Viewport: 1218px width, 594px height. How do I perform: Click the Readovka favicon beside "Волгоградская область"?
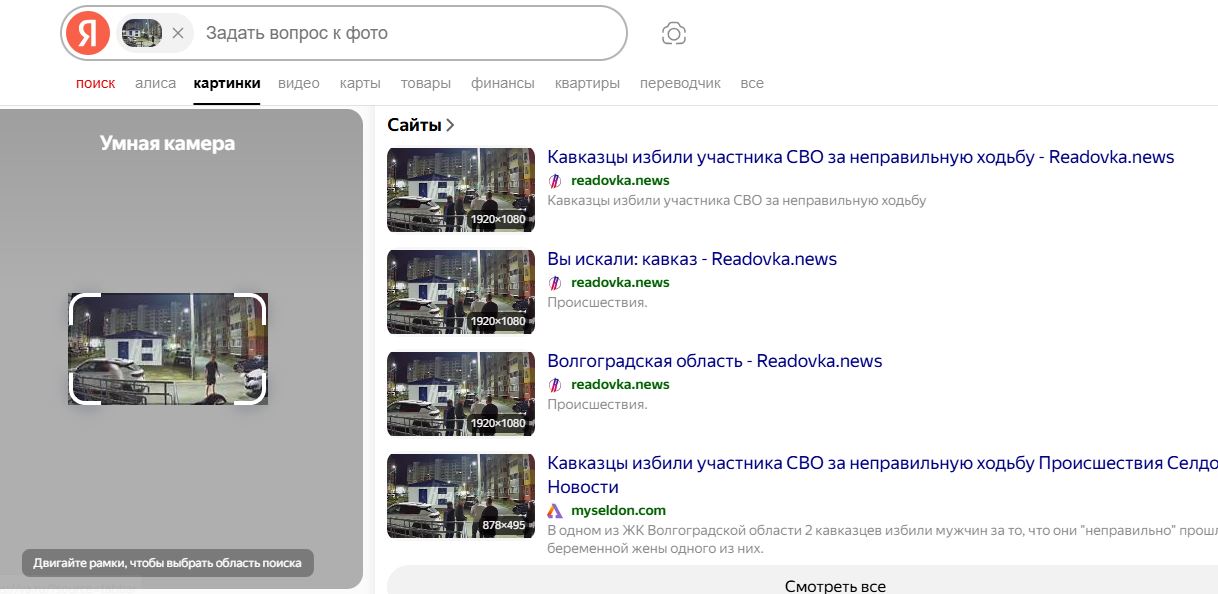click(x=555, y=385)
